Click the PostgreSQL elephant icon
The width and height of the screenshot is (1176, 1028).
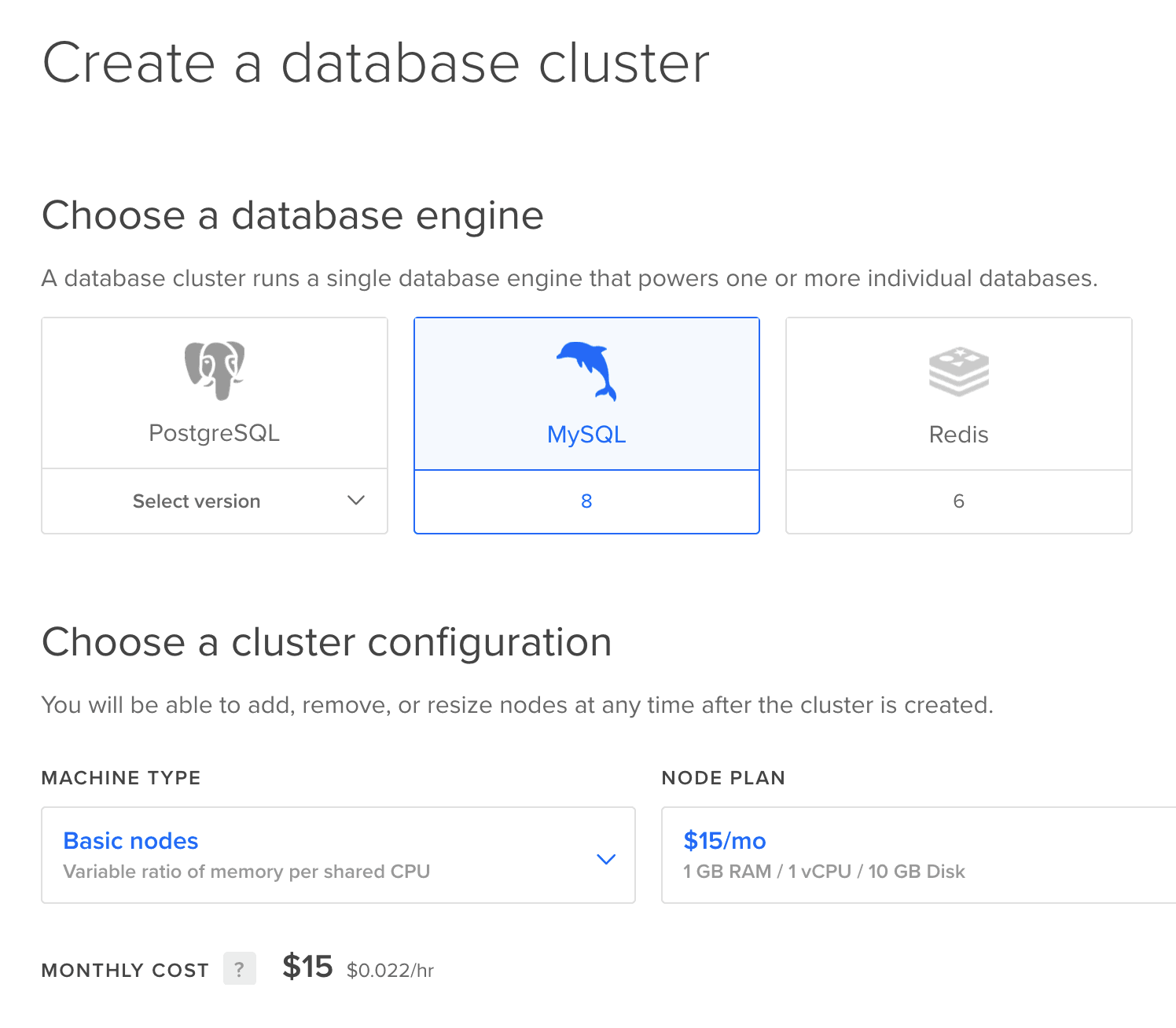pyautogui.click(x=214, y=370)
